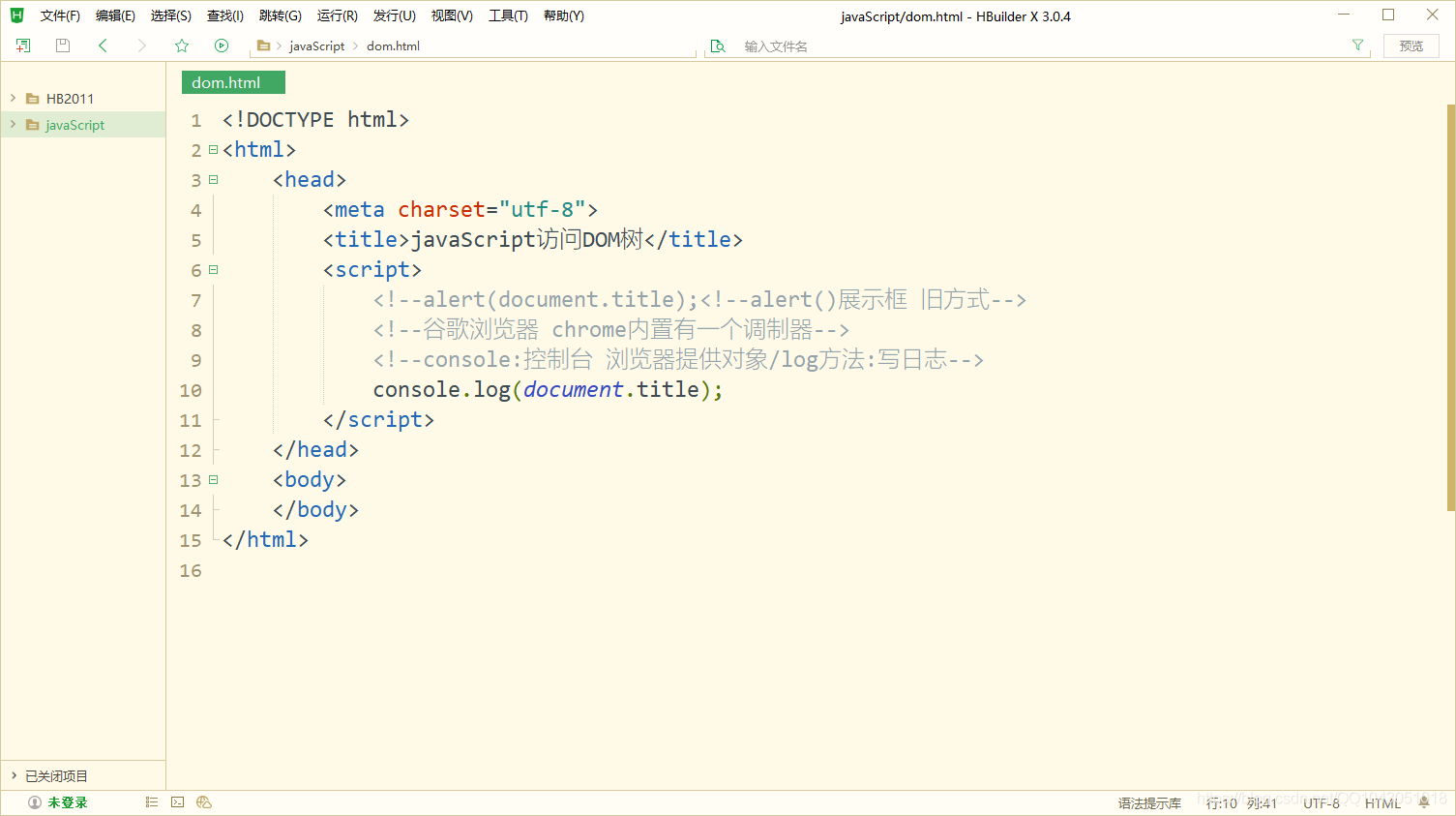
Task: Open the document outline list icon
Action: pos(152,802)
